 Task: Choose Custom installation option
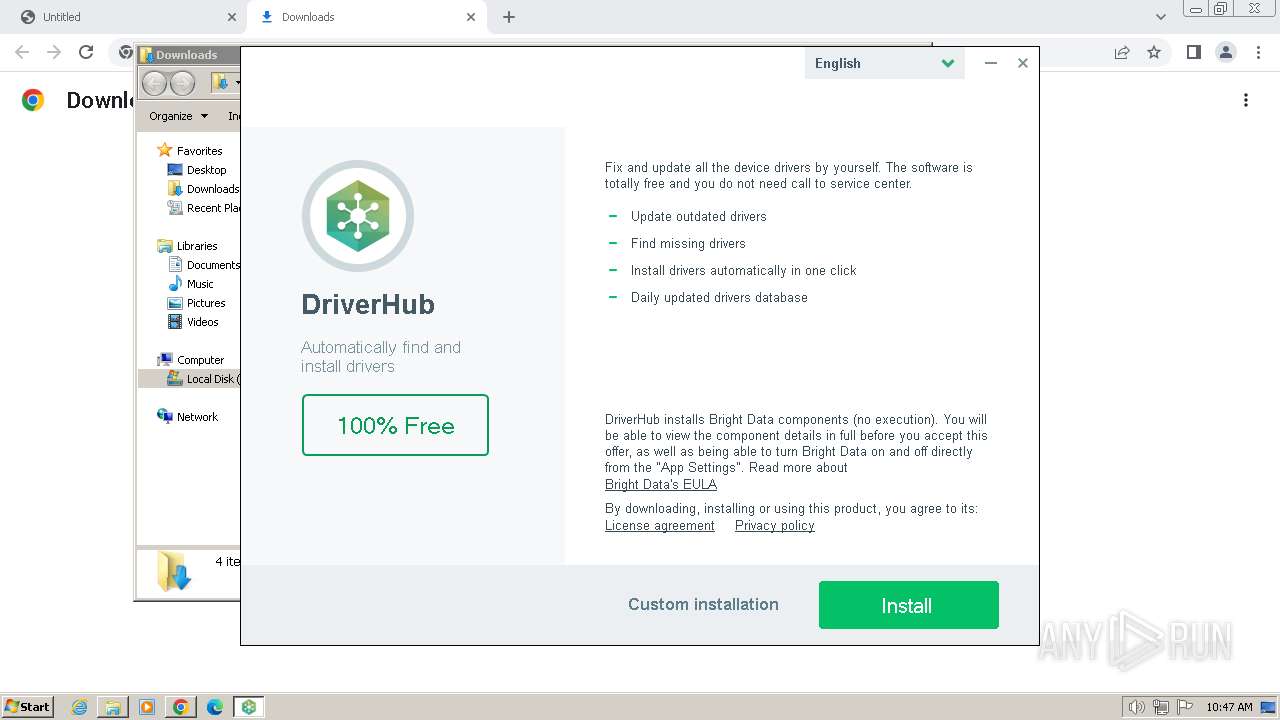click(x=703, y=604)
